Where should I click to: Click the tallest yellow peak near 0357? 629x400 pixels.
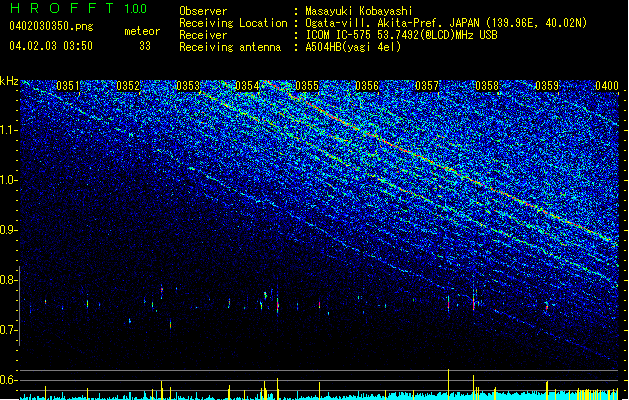(x=448, y=384)
